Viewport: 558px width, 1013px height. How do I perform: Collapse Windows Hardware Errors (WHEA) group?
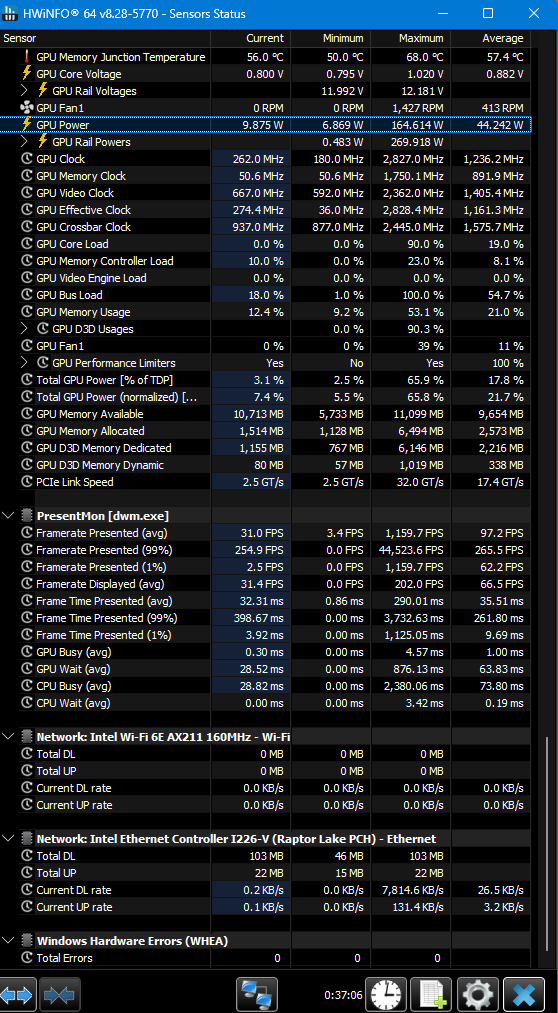pyautogui.click(x=8, y=941)
